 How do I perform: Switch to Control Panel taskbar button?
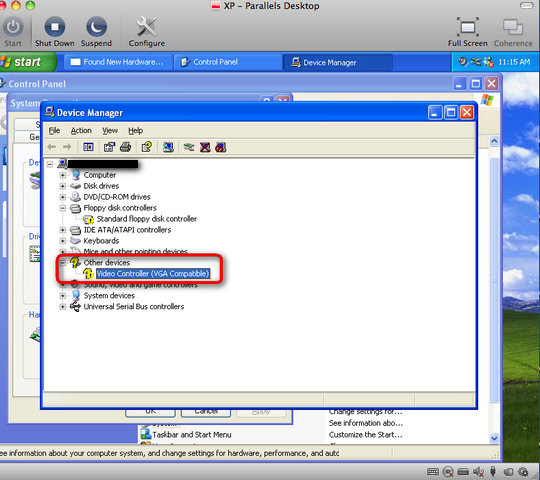point(227,62)
